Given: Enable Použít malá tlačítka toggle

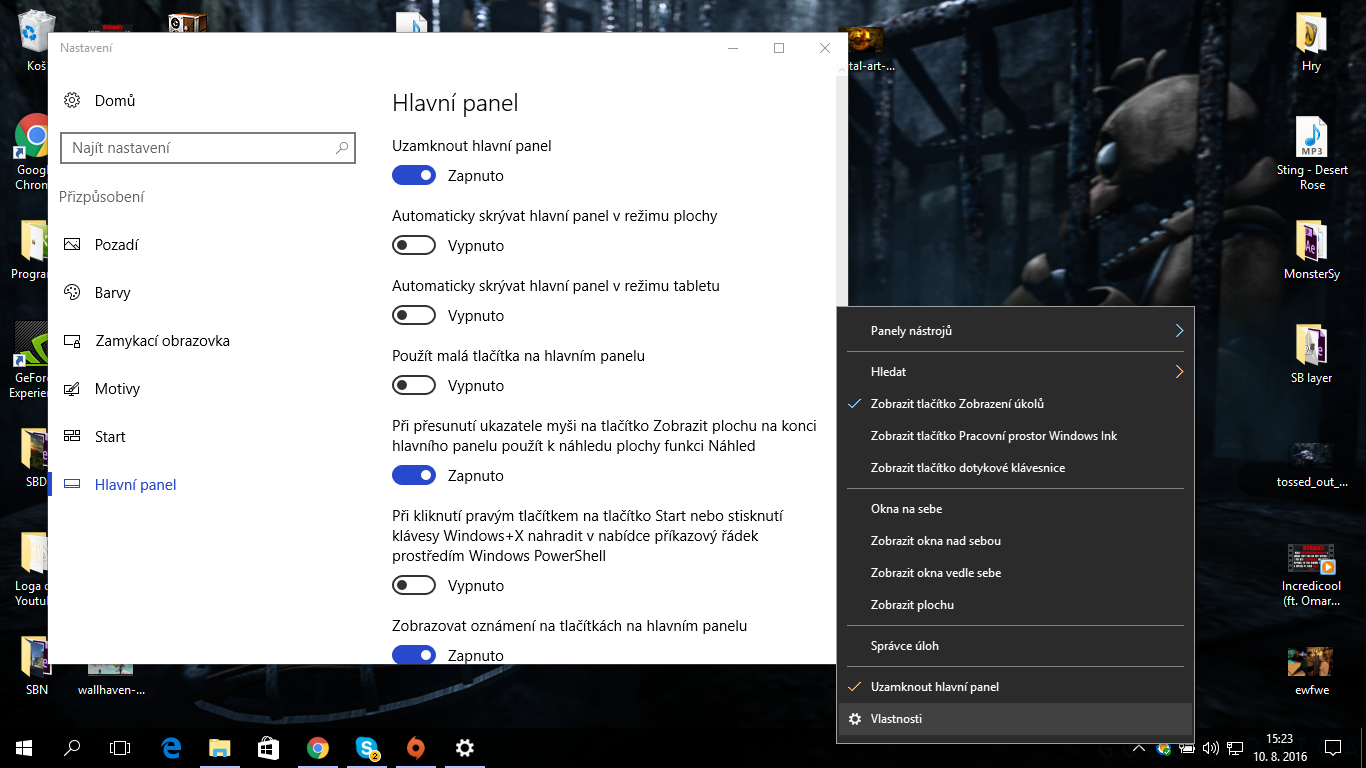Looking at the screenshot, I should pyautogui.click(x=414, y=386).
